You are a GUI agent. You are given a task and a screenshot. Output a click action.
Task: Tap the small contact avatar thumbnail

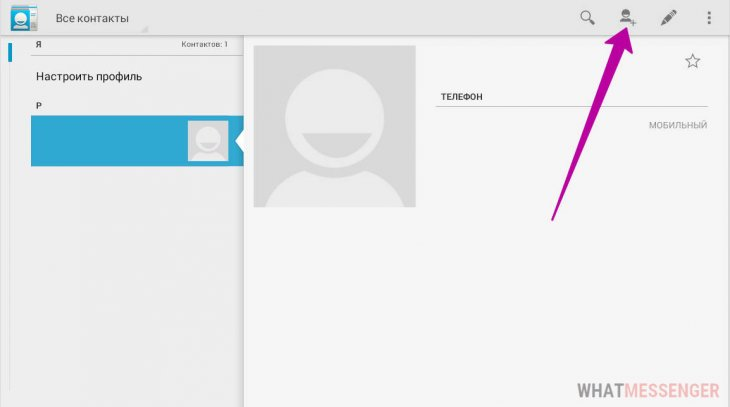(208, 141)
